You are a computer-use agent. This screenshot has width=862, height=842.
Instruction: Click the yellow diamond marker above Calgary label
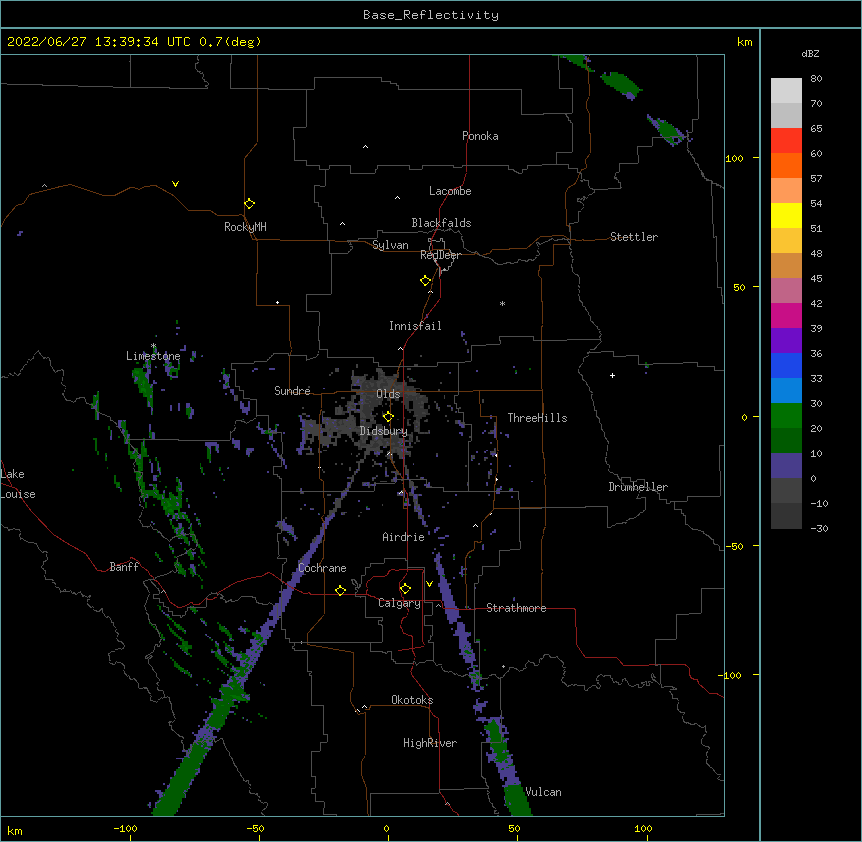405,589
